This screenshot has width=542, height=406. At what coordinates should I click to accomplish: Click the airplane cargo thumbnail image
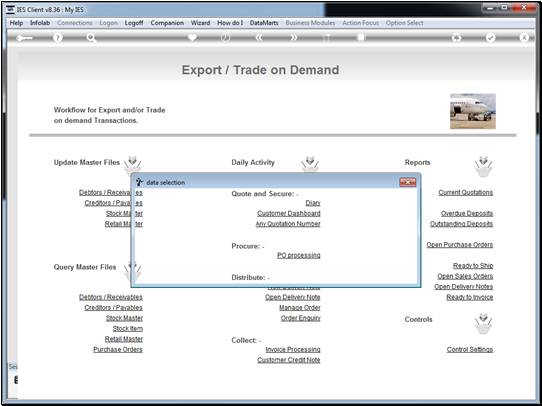pos(473,111)
